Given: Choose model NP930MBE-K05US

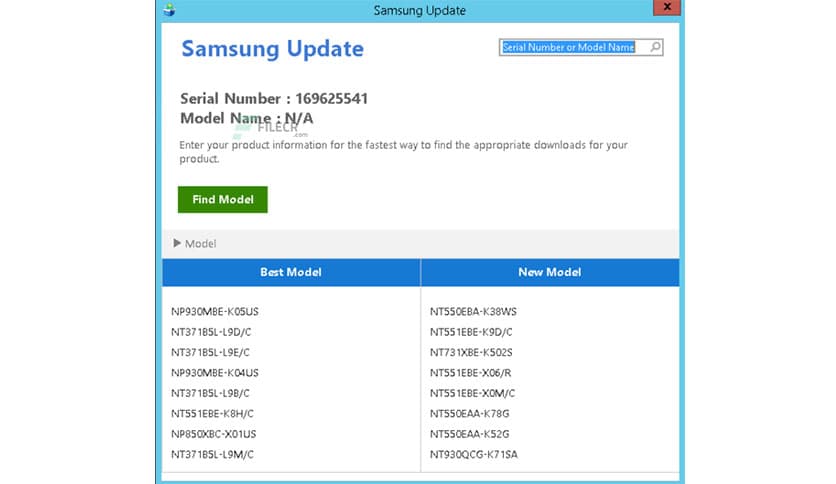Looking at the screenshot, I should (x=215, y=311).
